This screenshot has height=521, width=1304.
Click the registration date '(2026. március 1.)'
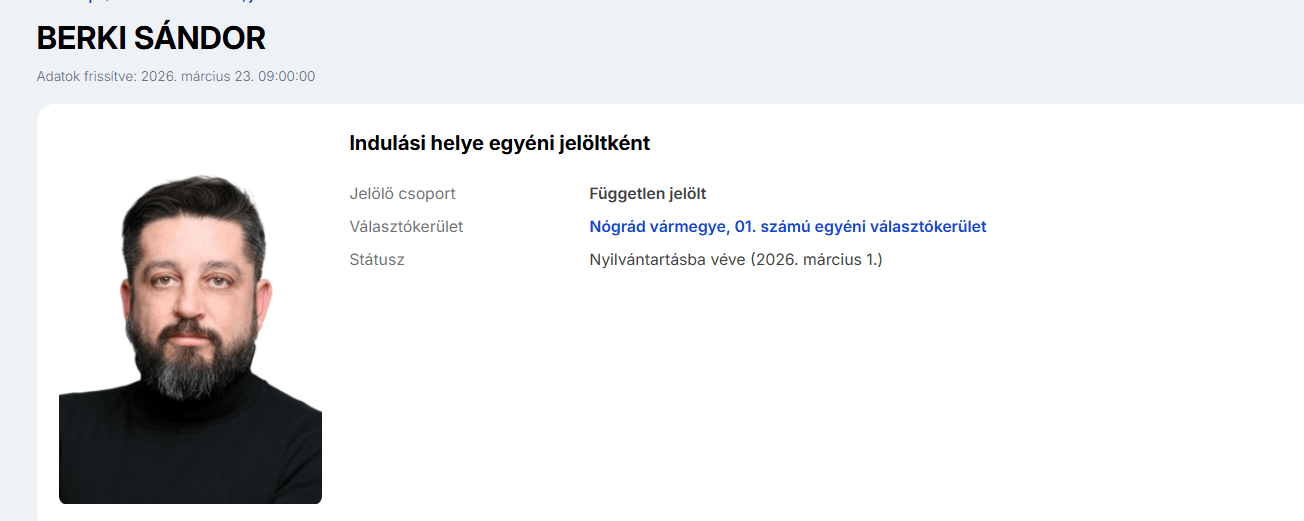tap(817, 260)
